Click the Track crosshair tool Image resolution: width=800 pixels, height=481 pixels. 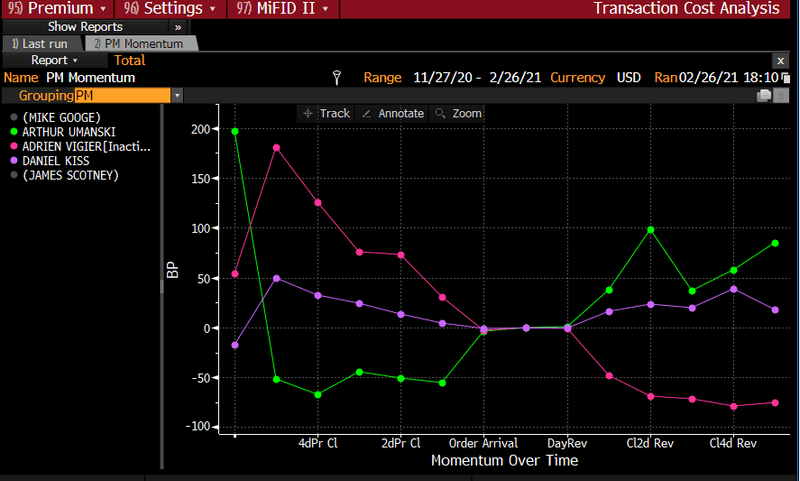(326, 113)
